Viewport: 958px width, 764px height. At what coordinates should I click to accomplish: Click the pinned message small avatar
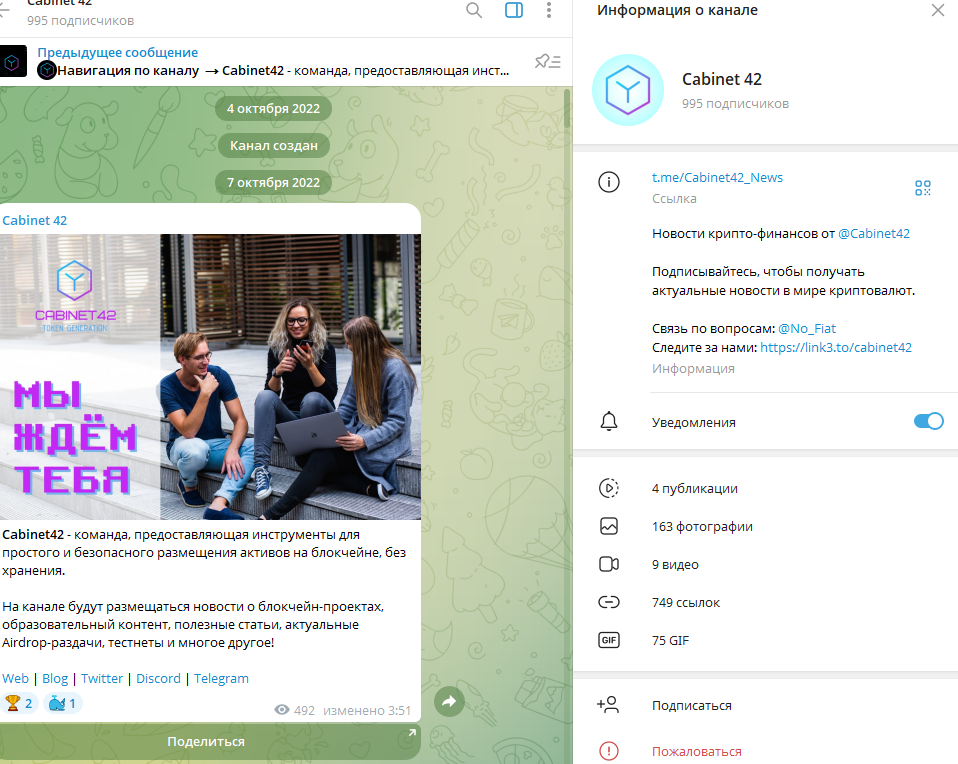12,61
